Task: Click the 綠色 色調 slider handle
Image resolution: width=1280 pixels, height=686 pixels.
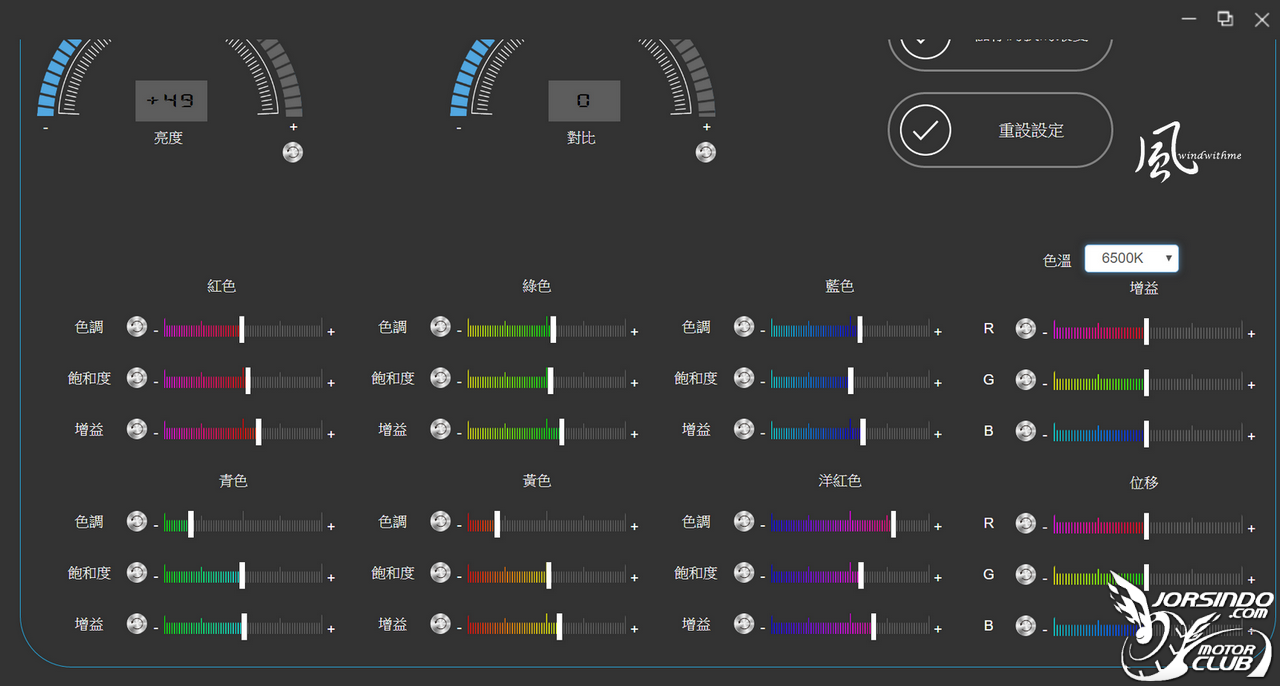Action: click(553, 329)
